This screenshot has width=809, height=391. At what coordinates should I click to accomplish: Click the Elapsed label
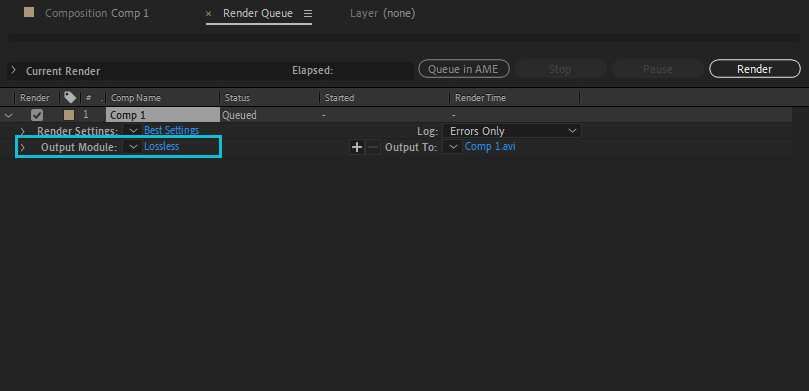point(313,71)
